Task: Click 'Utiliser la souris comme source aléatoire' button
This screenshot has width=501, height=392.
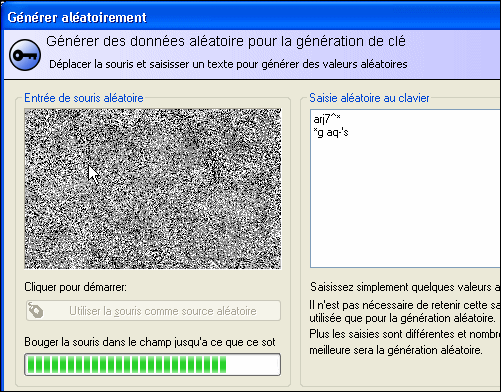Action: [x=153, y=311]
